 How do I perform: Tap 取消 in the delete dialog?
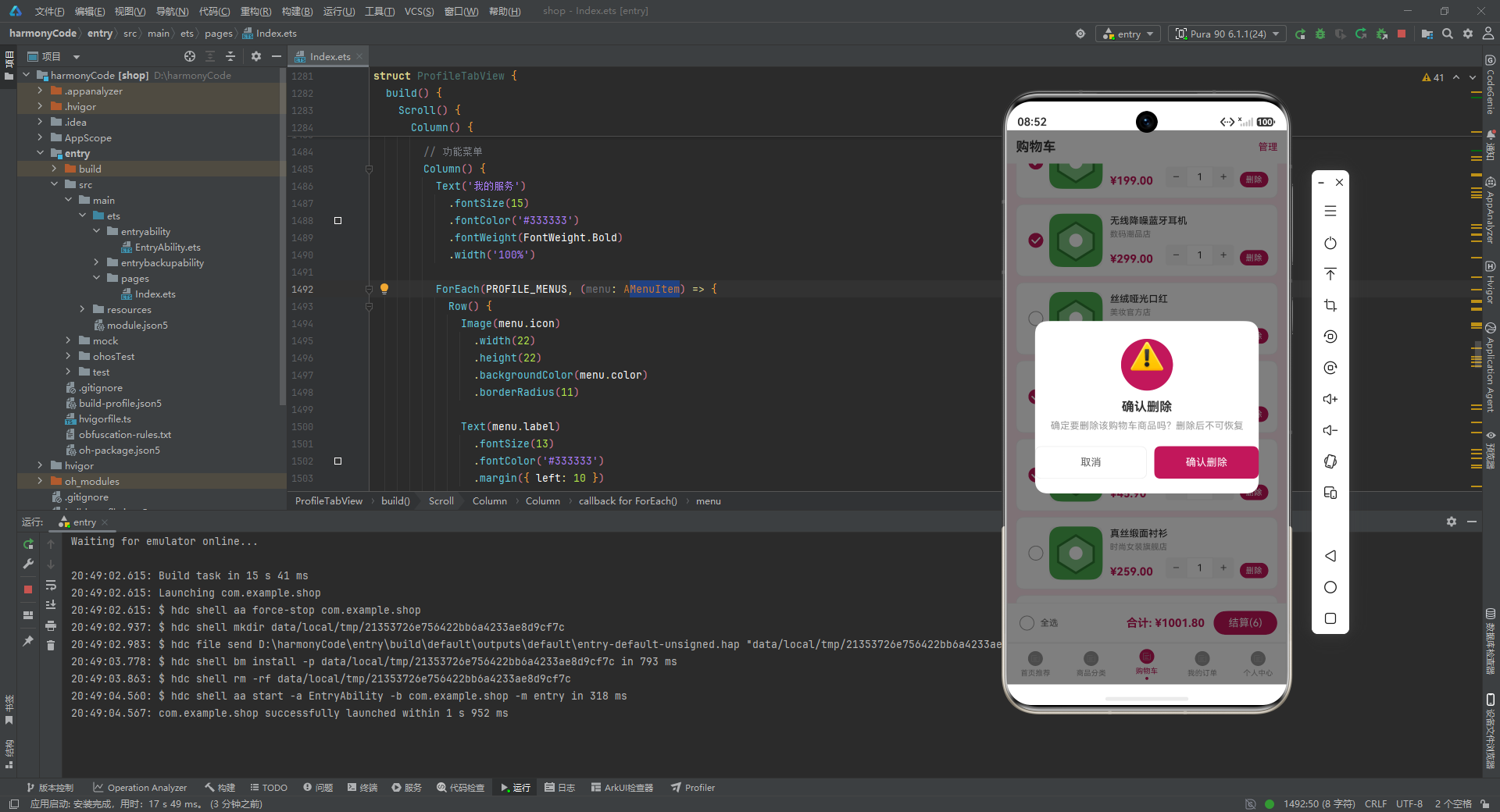click(x=1091, y=462)
